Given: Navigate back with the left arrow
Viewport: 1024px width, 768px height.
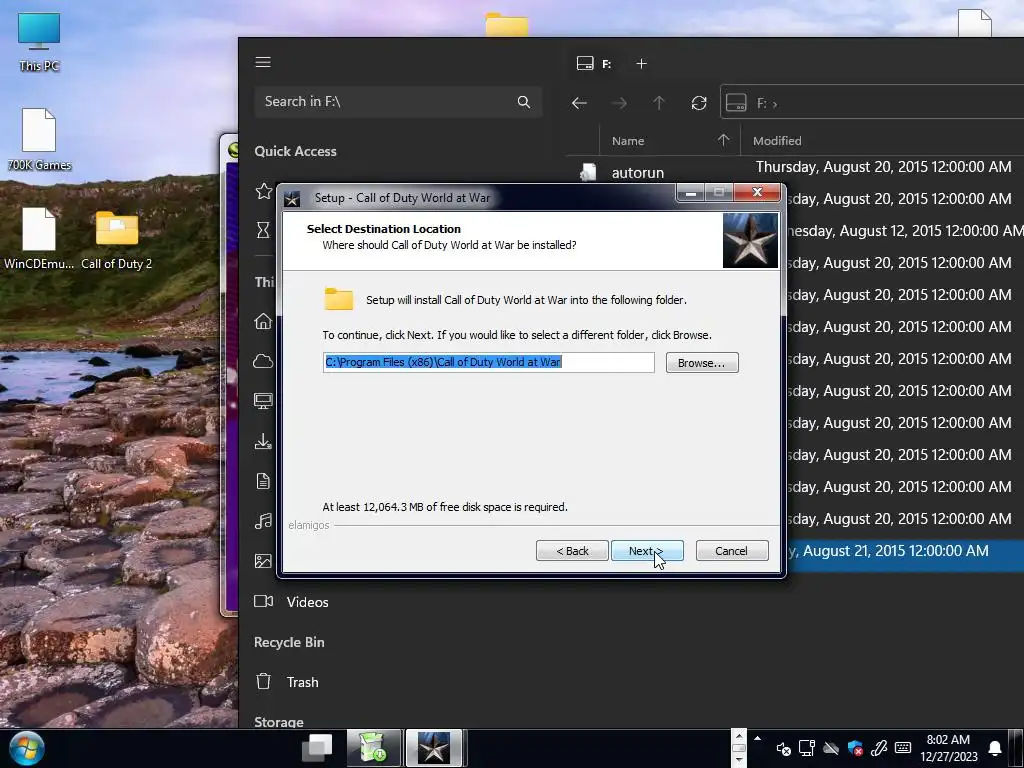Looking at the screenshot, I should 579,103.
